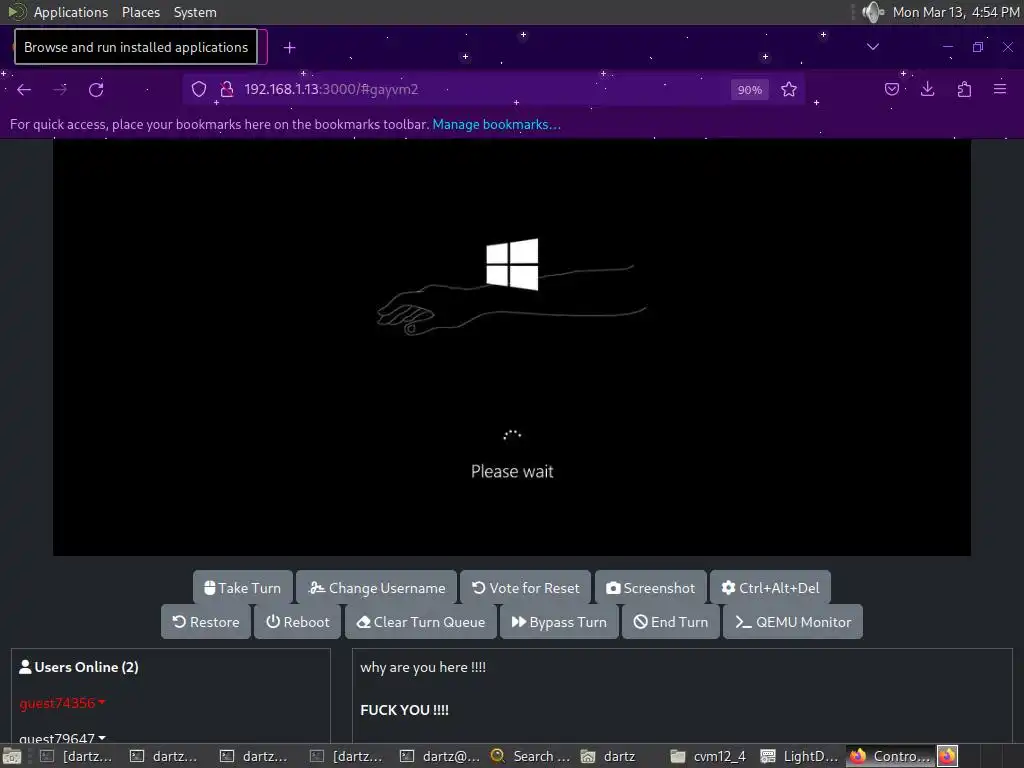Open the Places menu
Screen dimensions: 1024x768
[x=140, y=12]
